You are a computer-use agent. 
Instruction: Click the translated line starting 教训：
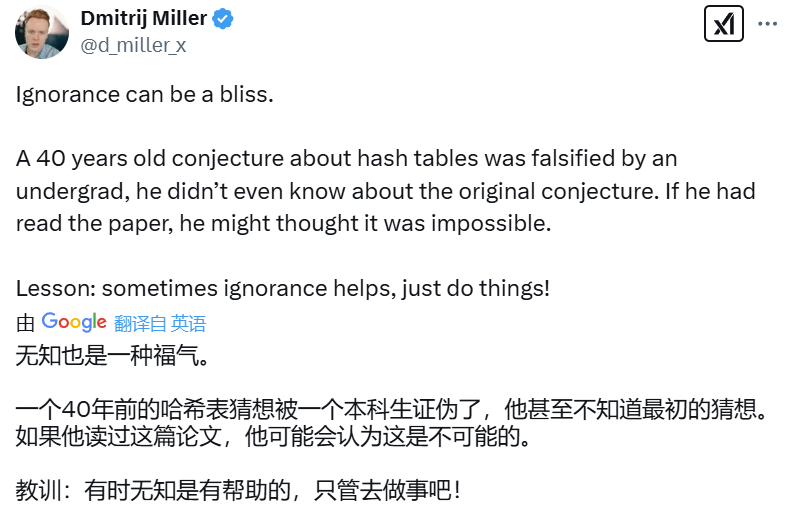coord(238,491)
